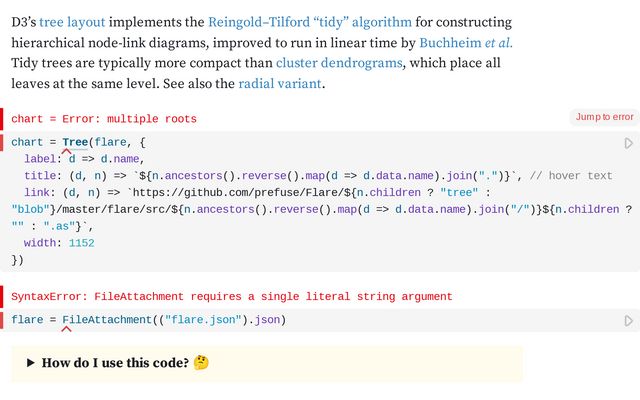Click the Jump to error button

point(604,117)
